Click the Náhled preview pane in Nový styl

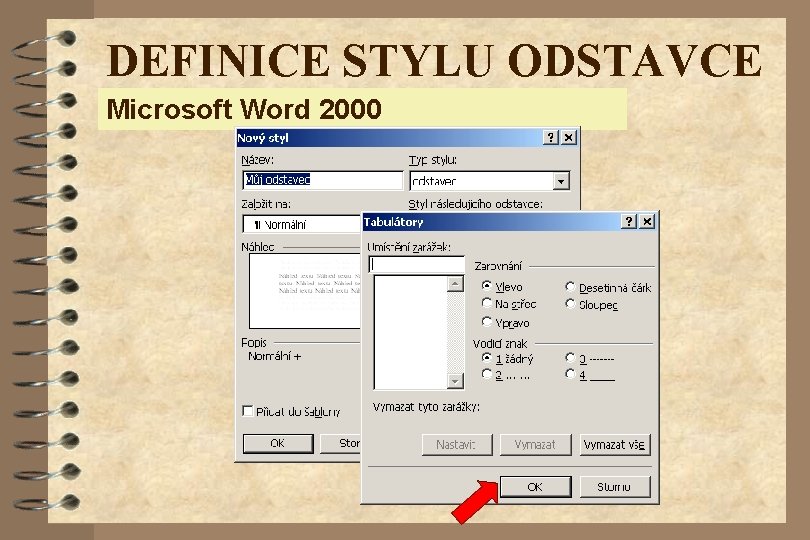(305, 291)
